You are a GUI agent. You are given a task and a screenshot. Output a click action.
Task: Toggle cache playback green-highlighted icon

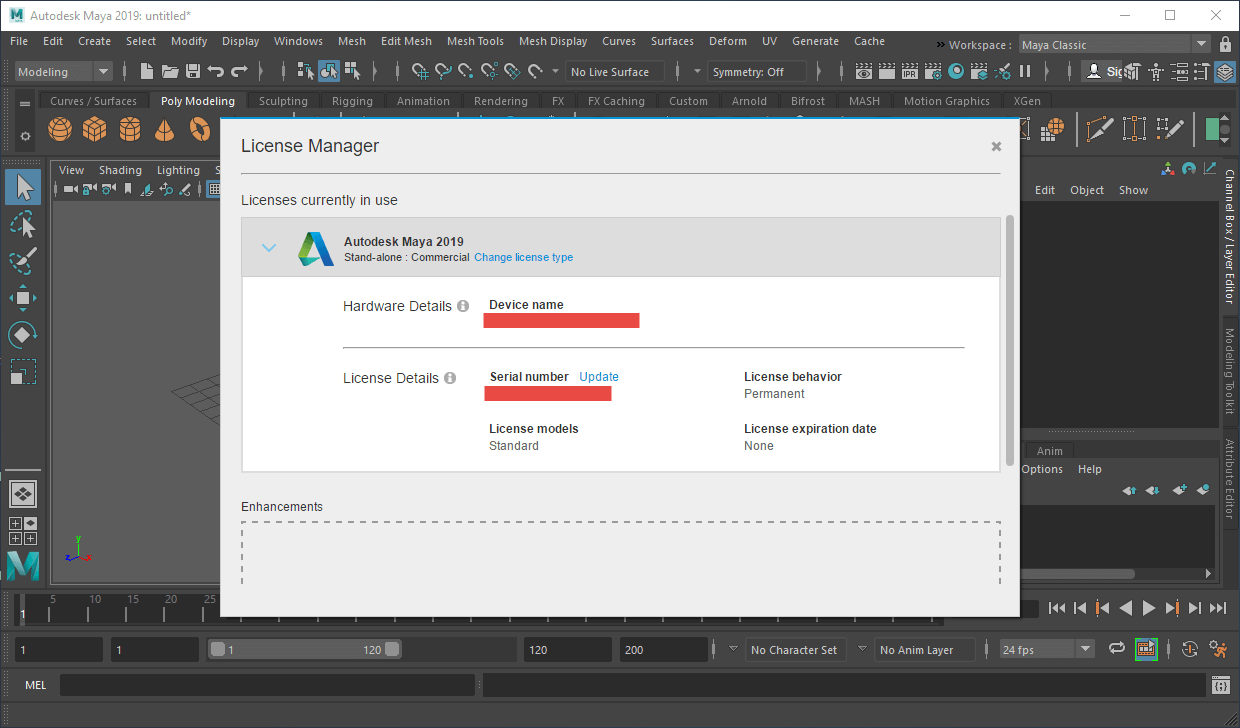(1146, 649)
